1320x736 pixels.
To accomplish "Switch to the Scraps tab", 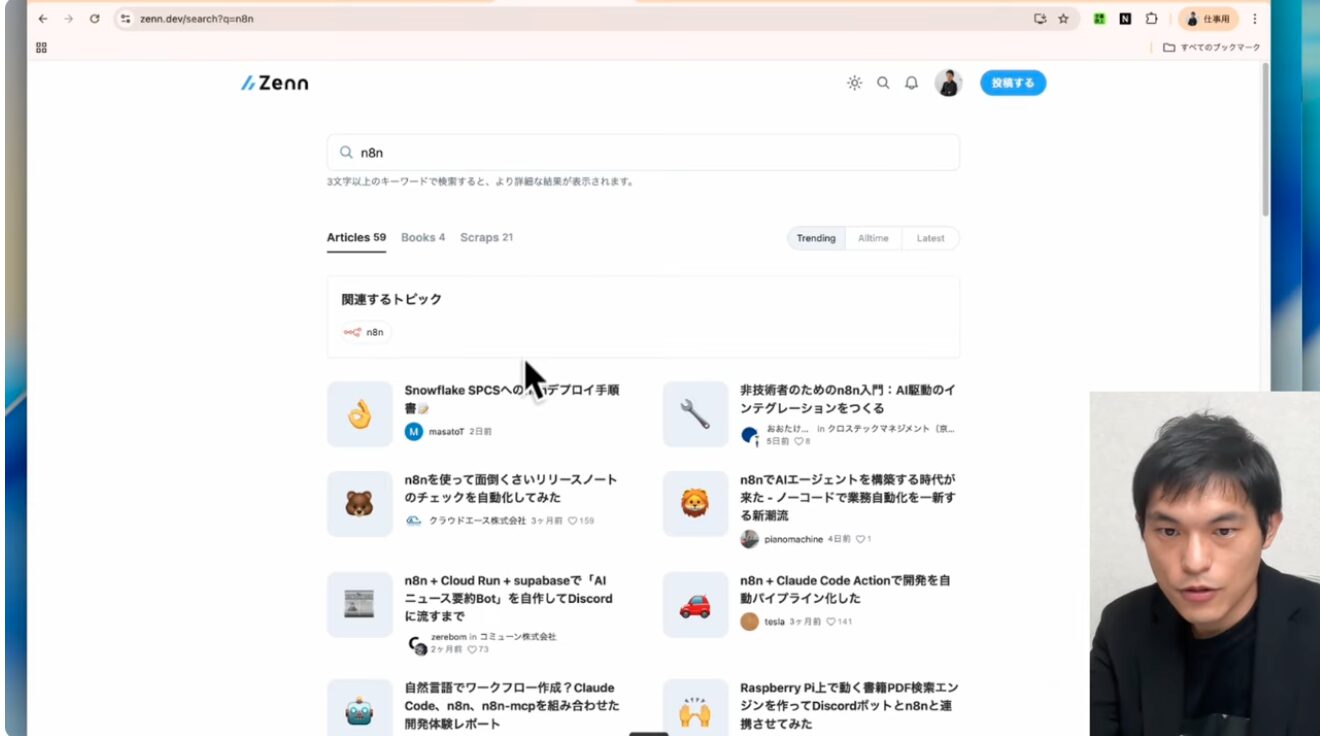I will point(486,237).
